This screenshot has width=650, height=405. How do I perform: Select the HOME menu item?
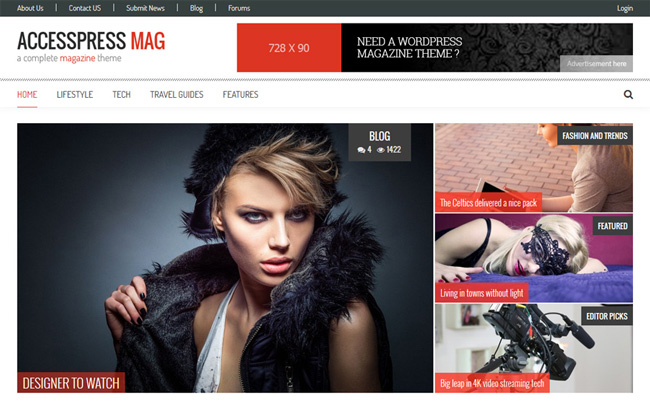pyautogui.click(x=27, y=95)
